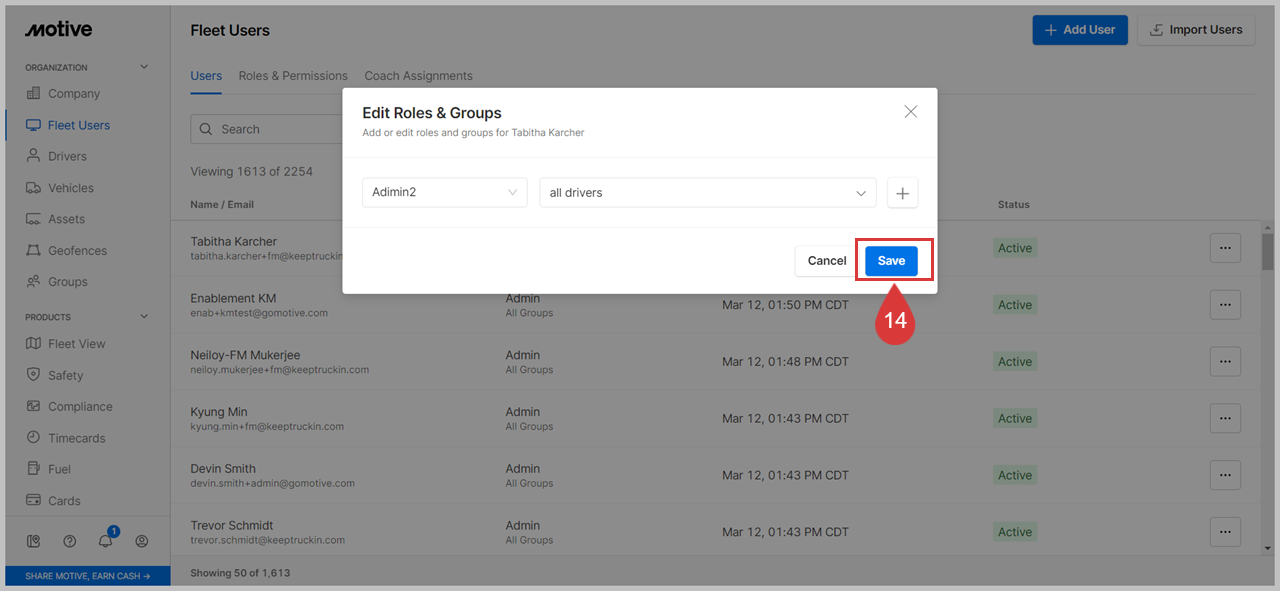The image size is (1280, 591).
Task: Open Fuel in the sidebar
Action: (59, 469)
